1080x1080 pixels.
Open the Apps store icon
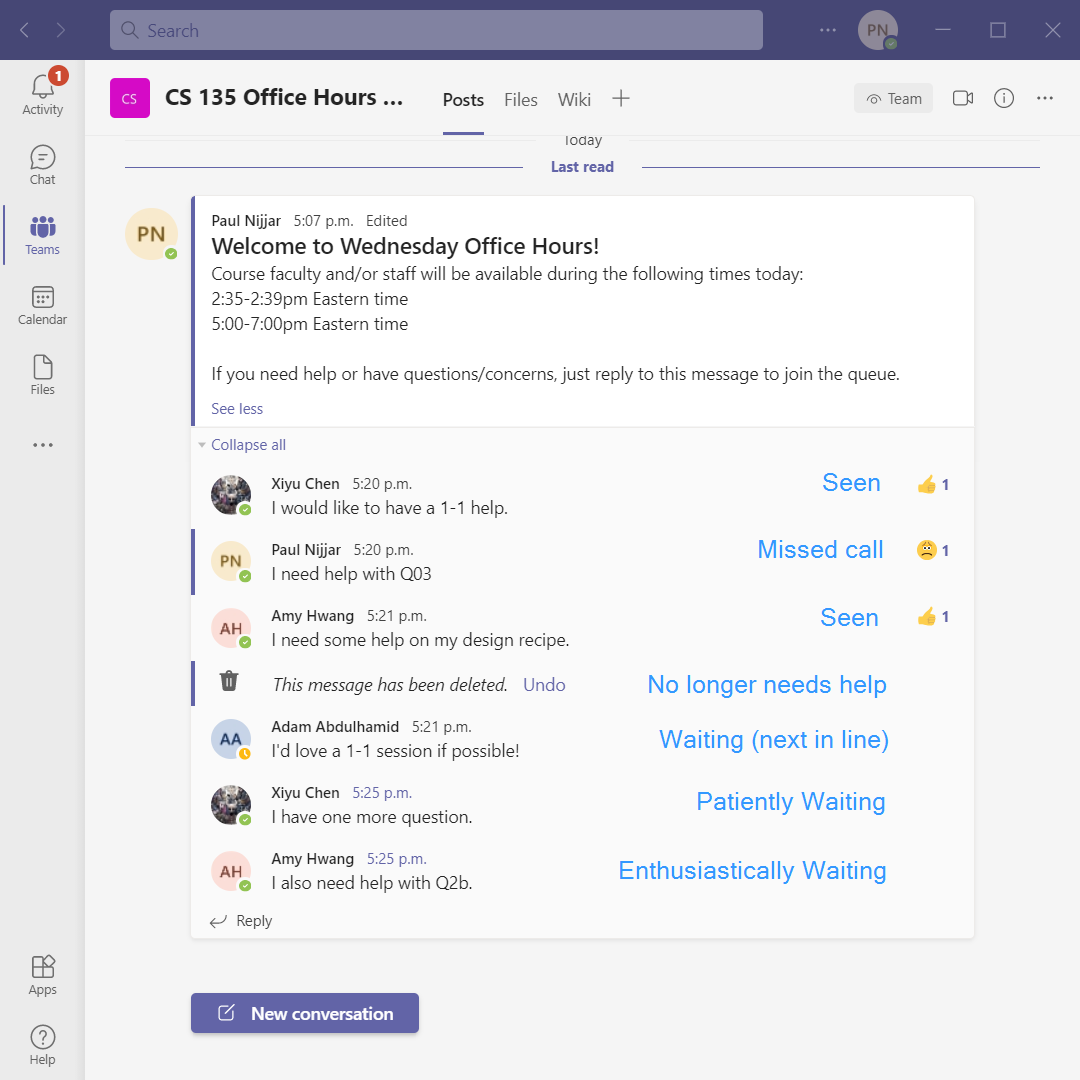[42, 975]
